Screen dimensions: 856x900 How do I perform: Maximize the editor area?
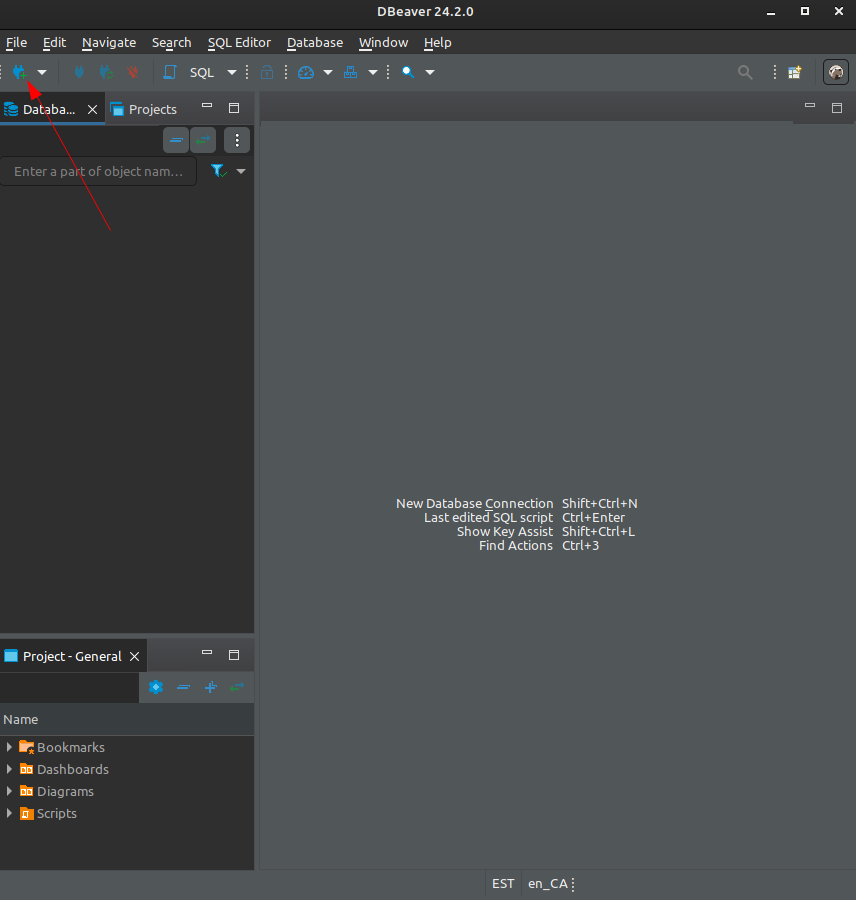point(837,108)
